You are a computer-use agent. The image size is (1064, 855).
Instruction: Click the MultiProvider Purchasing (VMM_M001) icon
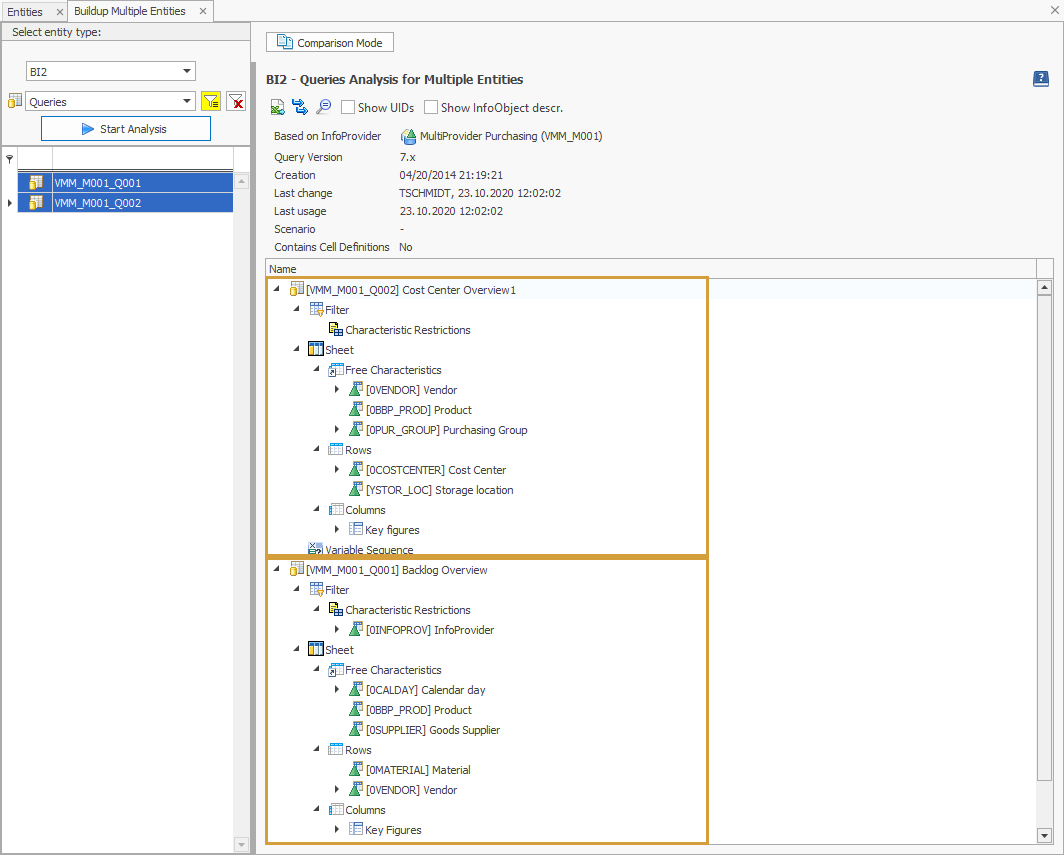coord(407,135)
